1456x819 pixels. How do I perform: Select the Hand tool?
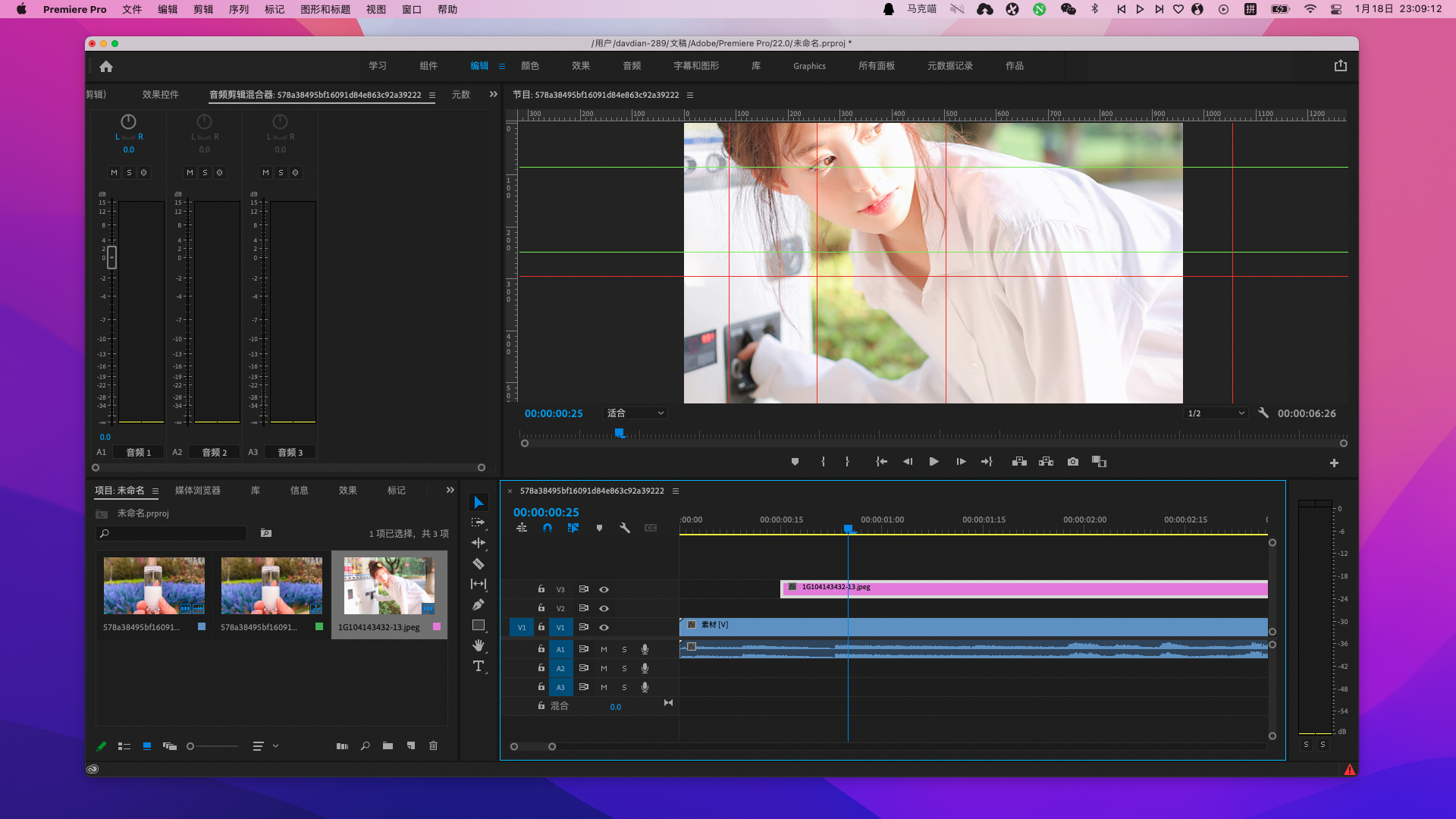tap(478, 645)
